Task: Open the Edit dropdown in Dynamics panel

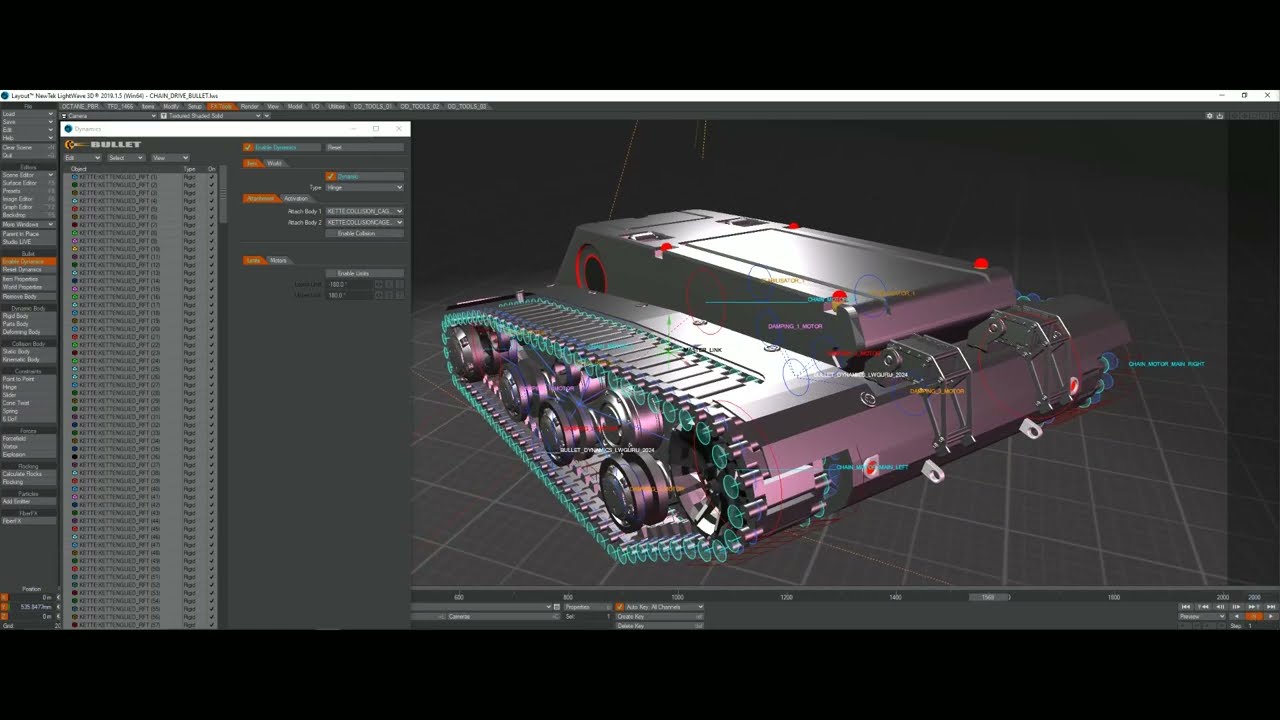Action: (x=83, y=158)
